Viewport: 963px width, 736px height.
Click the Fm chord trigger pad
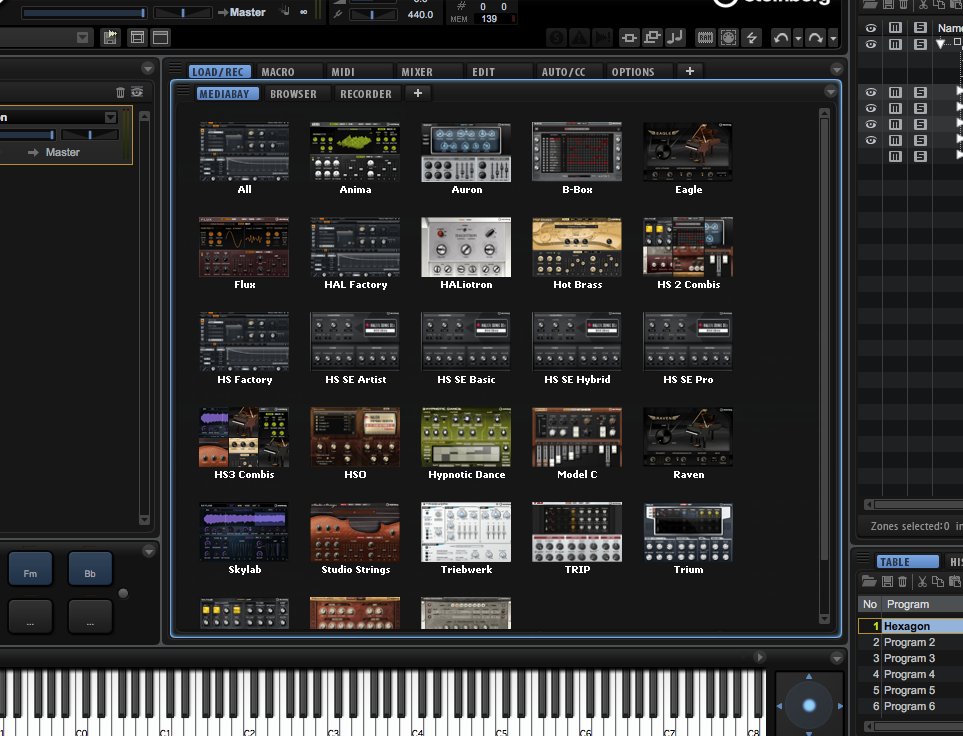click(x=30, y=571)
